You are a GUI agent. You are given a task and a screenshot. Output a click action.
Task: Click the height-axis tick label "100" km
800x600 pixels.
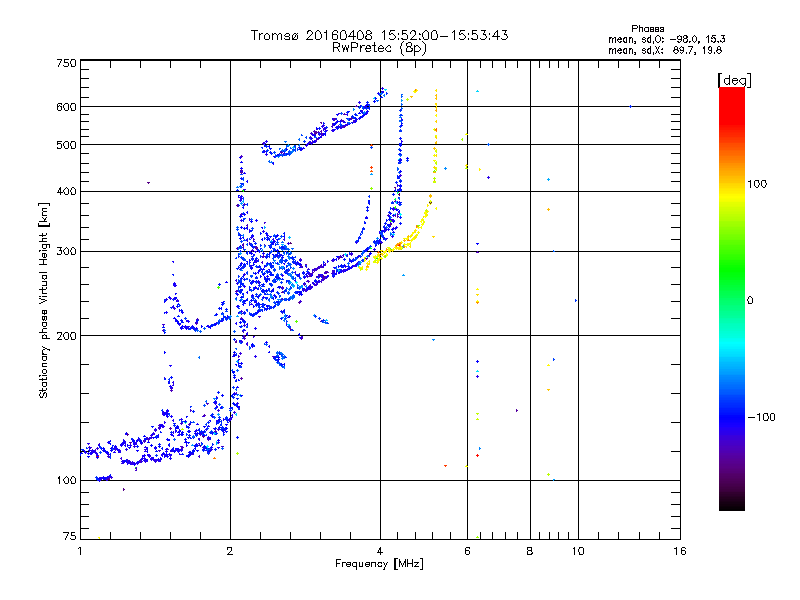pos(66,481)
